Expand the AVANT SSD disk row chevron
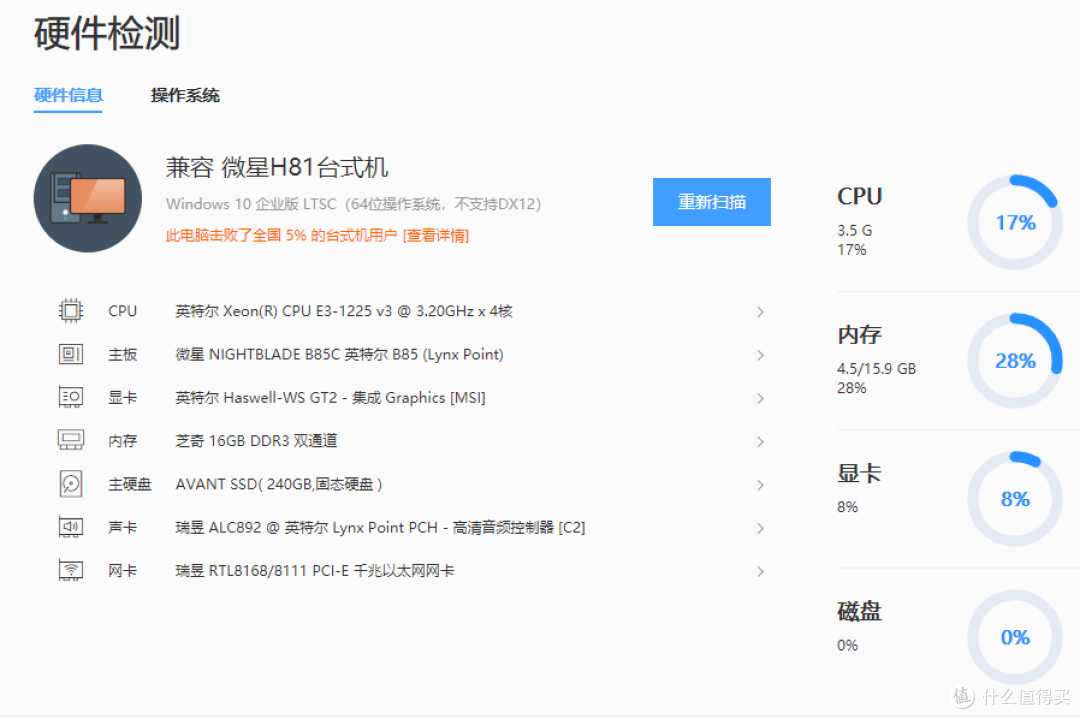The height and width of the screenshot is (719, 1080). click(760, 485)
